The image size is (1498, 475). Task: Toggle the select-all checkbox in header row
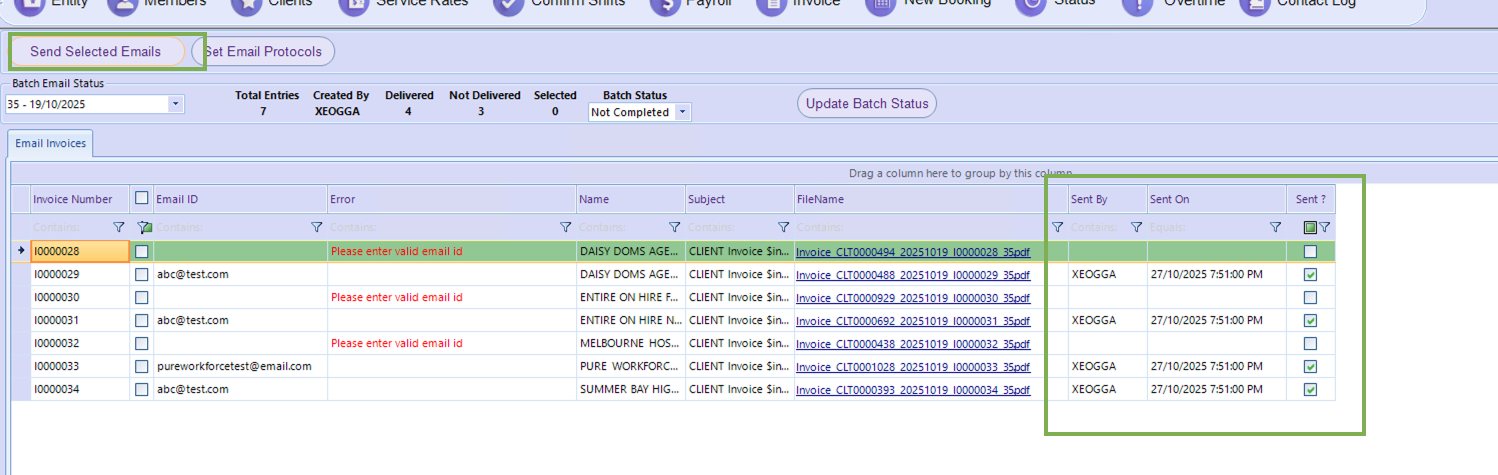point(142,199)
